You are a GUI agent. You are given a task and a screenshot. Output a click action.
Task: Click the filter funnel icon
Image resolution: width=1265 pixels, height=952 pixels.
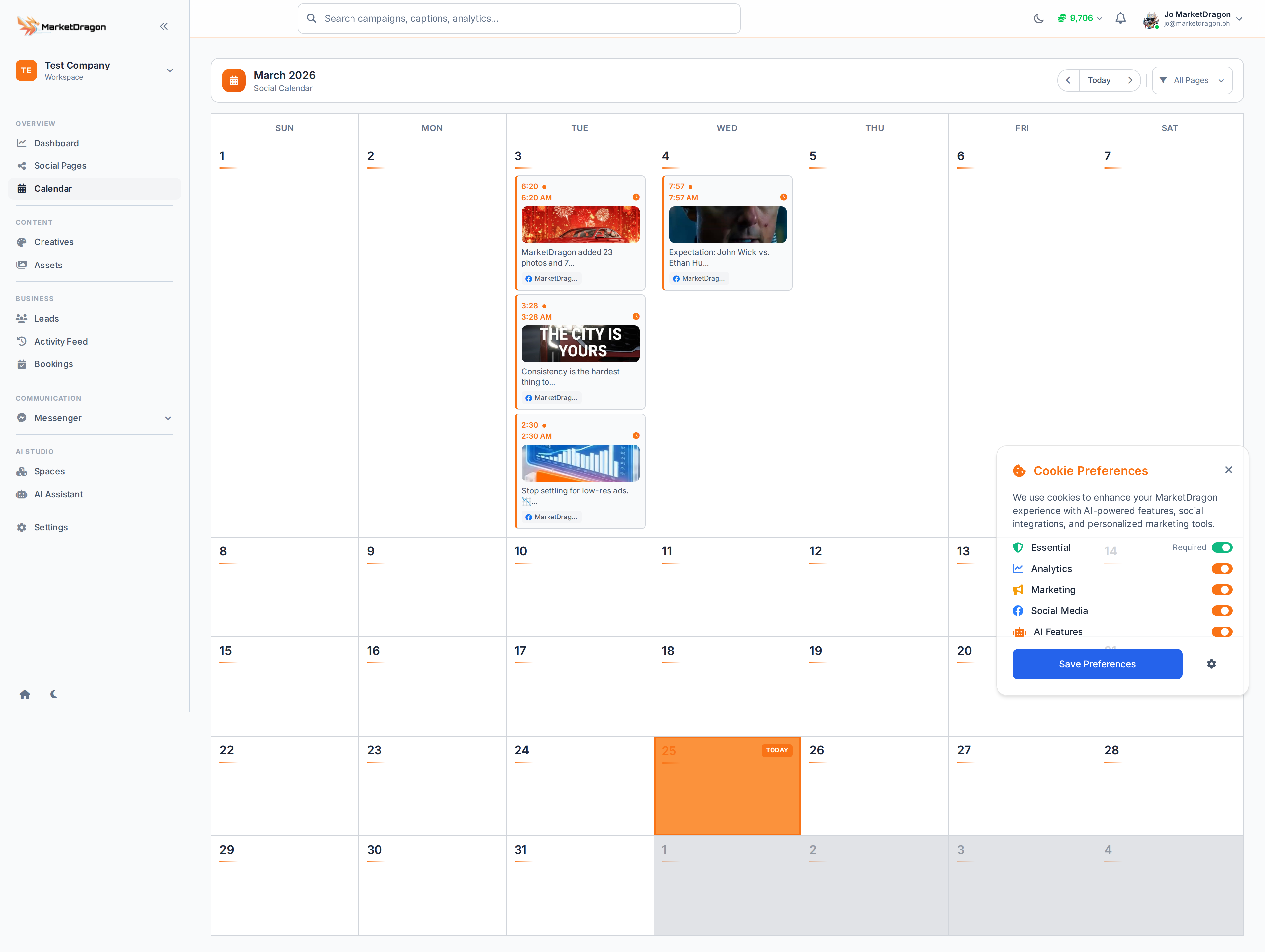click(x=1163, y=80)
